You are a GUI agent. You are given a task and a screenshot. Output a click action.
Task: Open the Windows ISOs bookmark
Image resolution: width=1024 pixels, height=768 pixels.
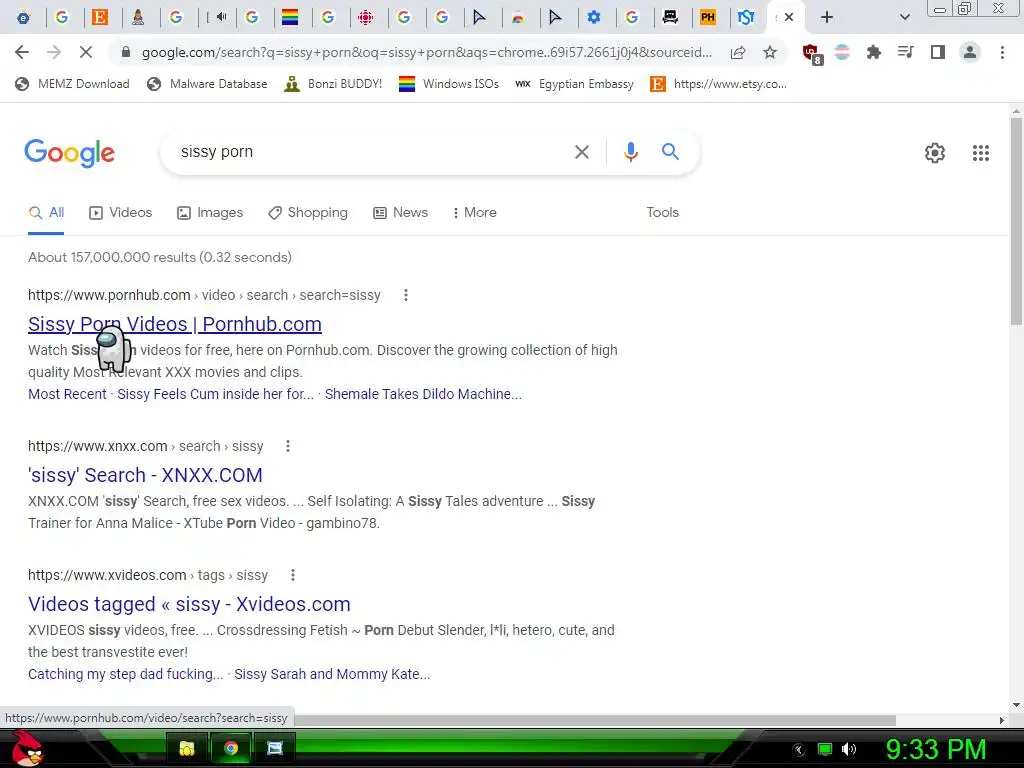click(x=449, y=84)
